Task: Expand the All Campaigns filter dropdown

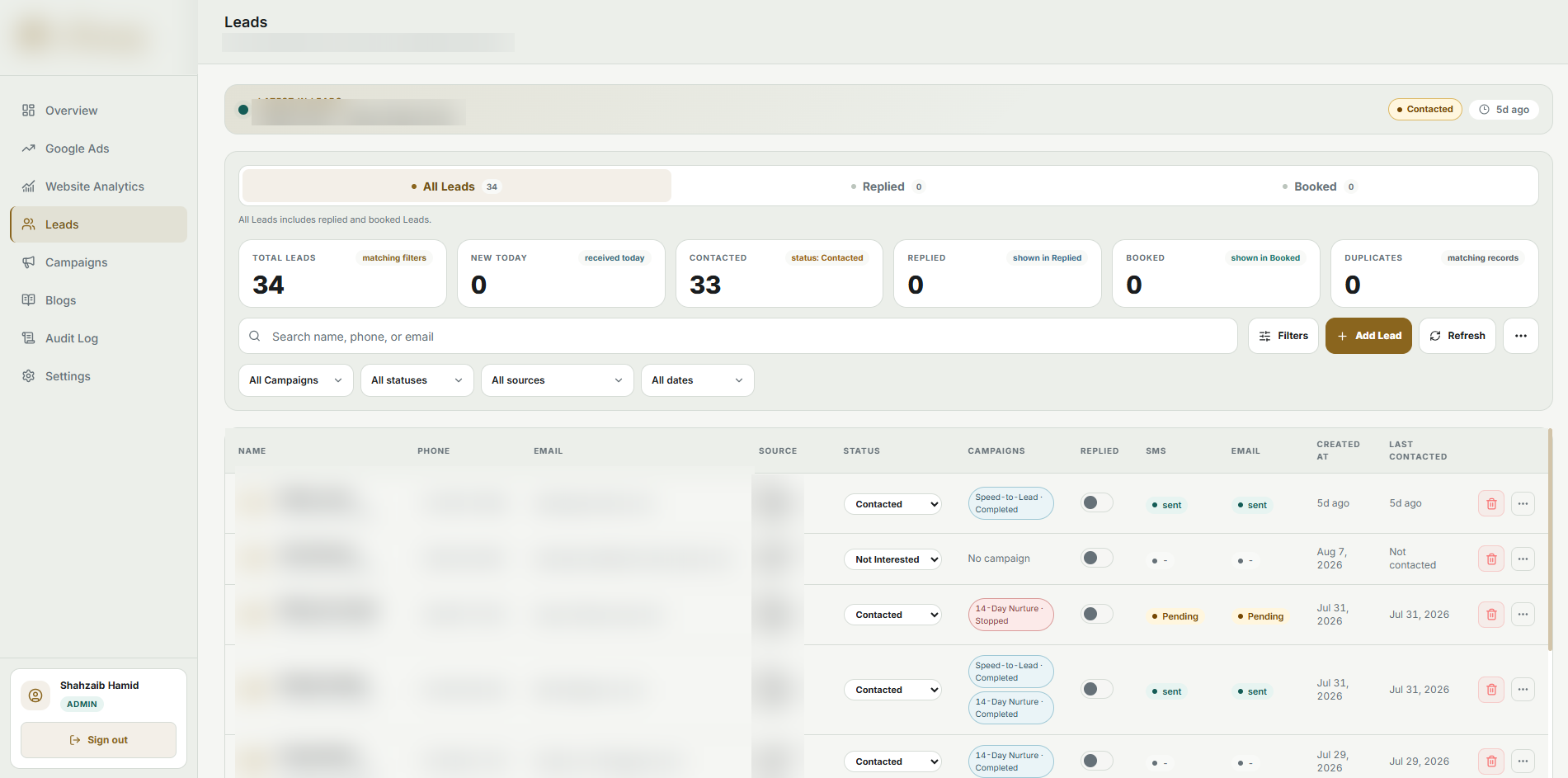Action: click(296, 380)
